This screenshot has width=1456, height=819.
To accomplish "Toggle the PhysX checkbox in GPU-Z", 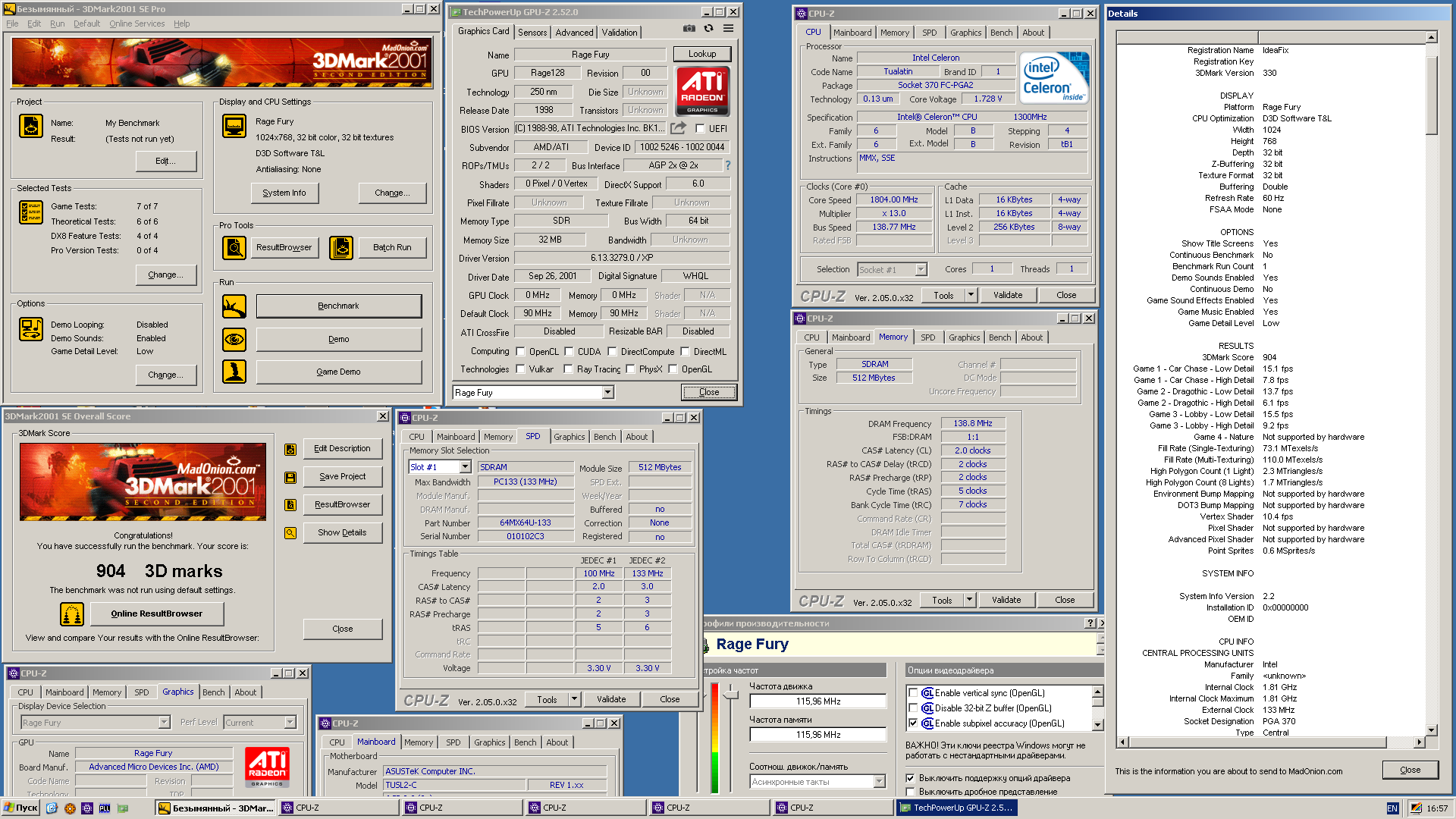I will click(x=630, y=369).
